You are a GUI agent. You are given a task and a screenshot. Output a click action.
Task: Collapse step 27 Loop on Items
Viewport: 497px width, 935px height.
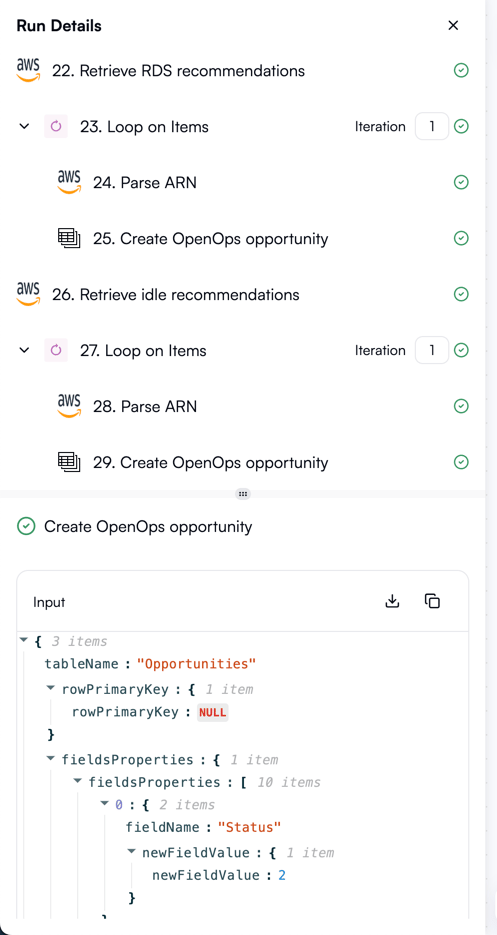click(x=24, y=351)
